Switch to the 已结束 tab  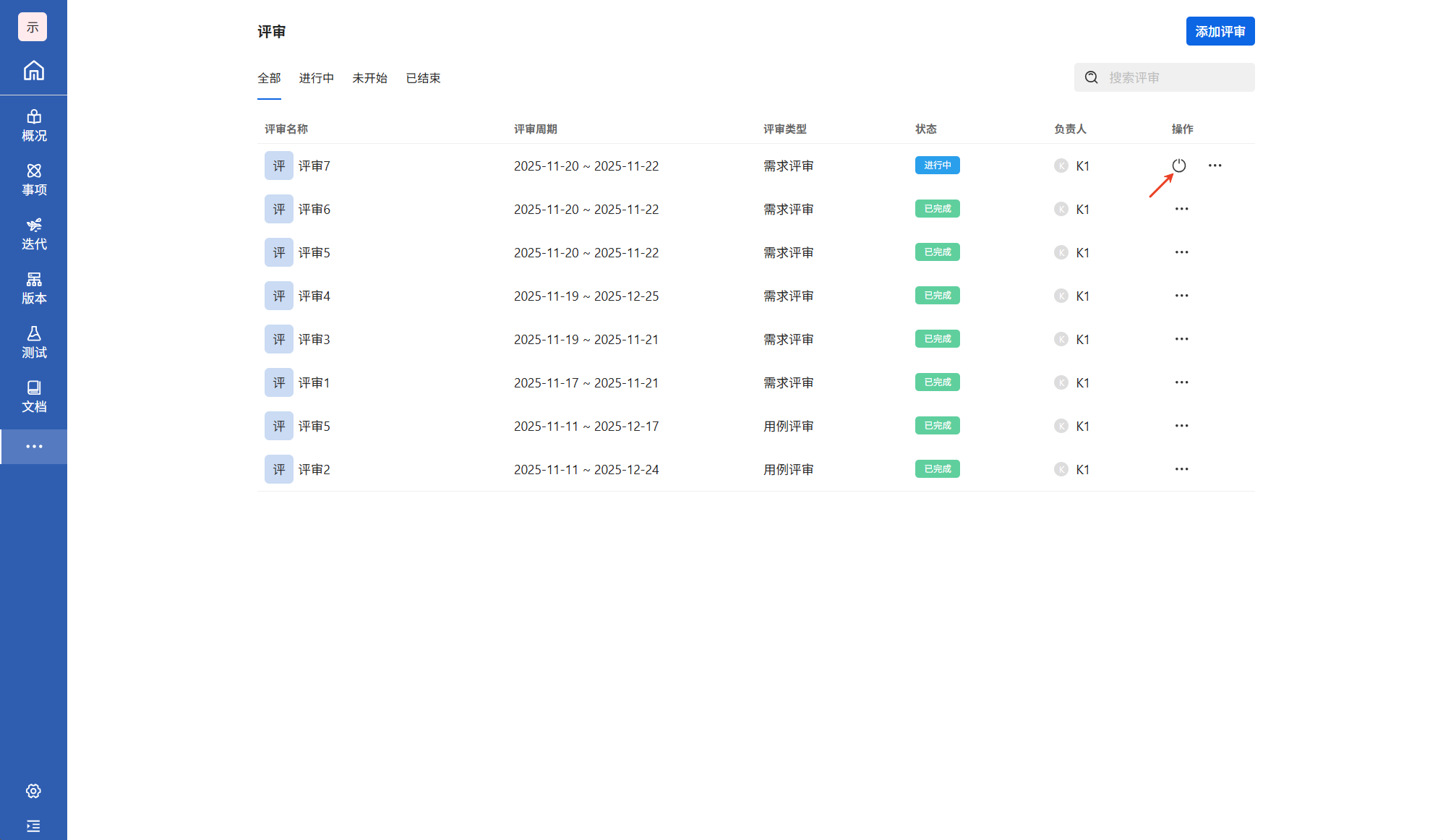click(x=423, y=78)
